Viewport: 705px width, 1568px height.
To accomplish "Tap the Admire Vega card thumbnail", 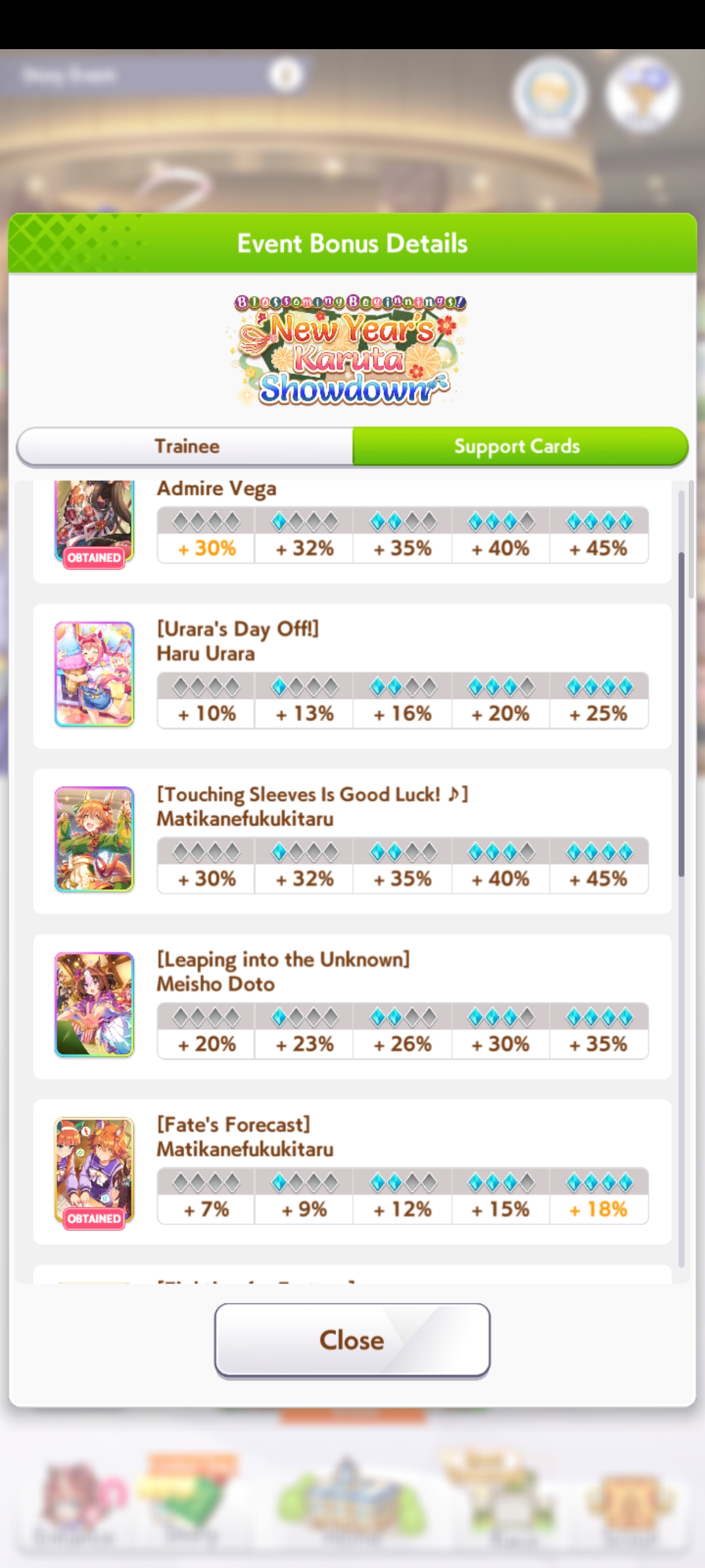I will pyautogui.click(x=94, y=522).
